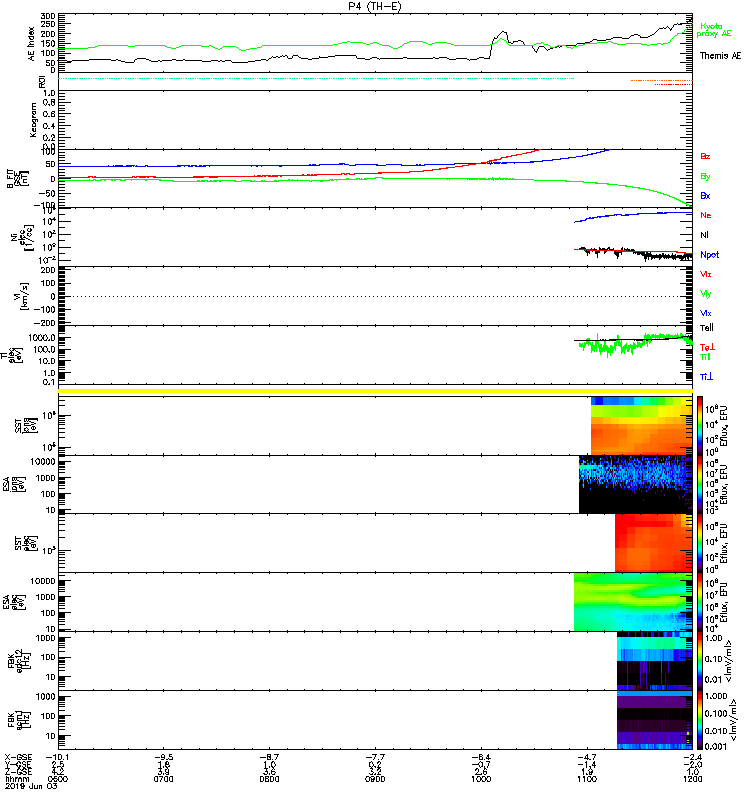This screenshot has height=800, width=750.
Task: Click the X-GSE value -10.1
Action: pyautogui.click(x=57, y=758)
